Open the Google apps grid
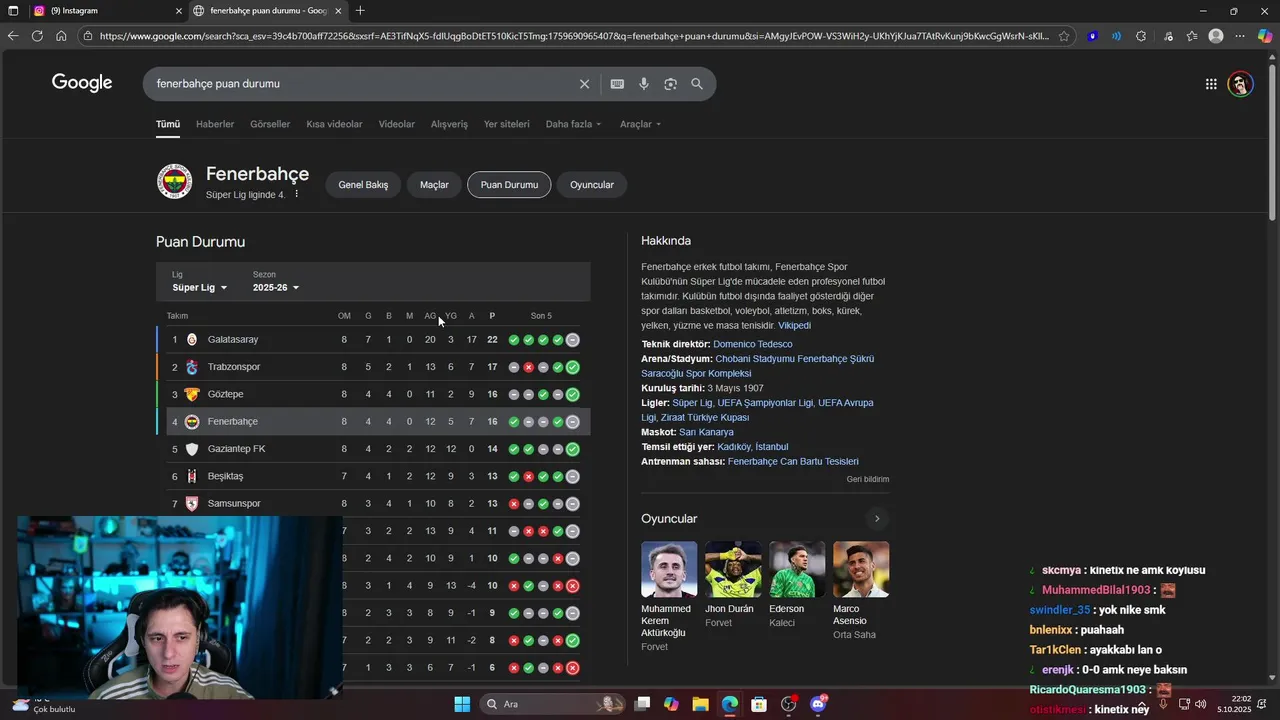 point(1211,84)
